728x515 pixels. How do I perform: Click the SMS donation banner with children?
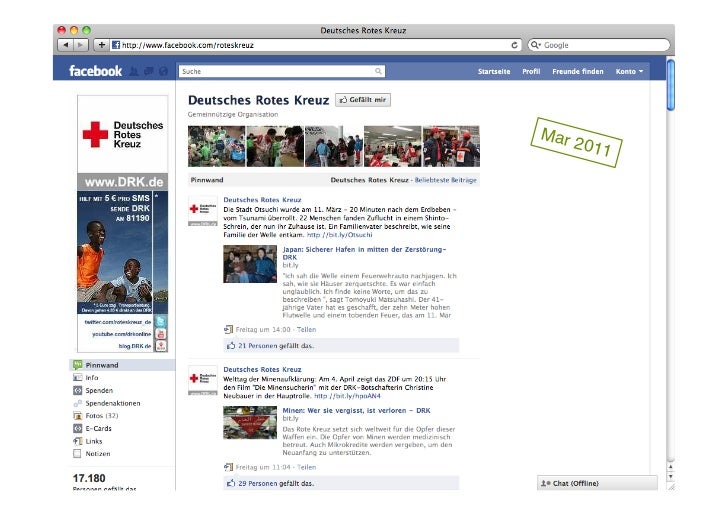pos(123,252)
